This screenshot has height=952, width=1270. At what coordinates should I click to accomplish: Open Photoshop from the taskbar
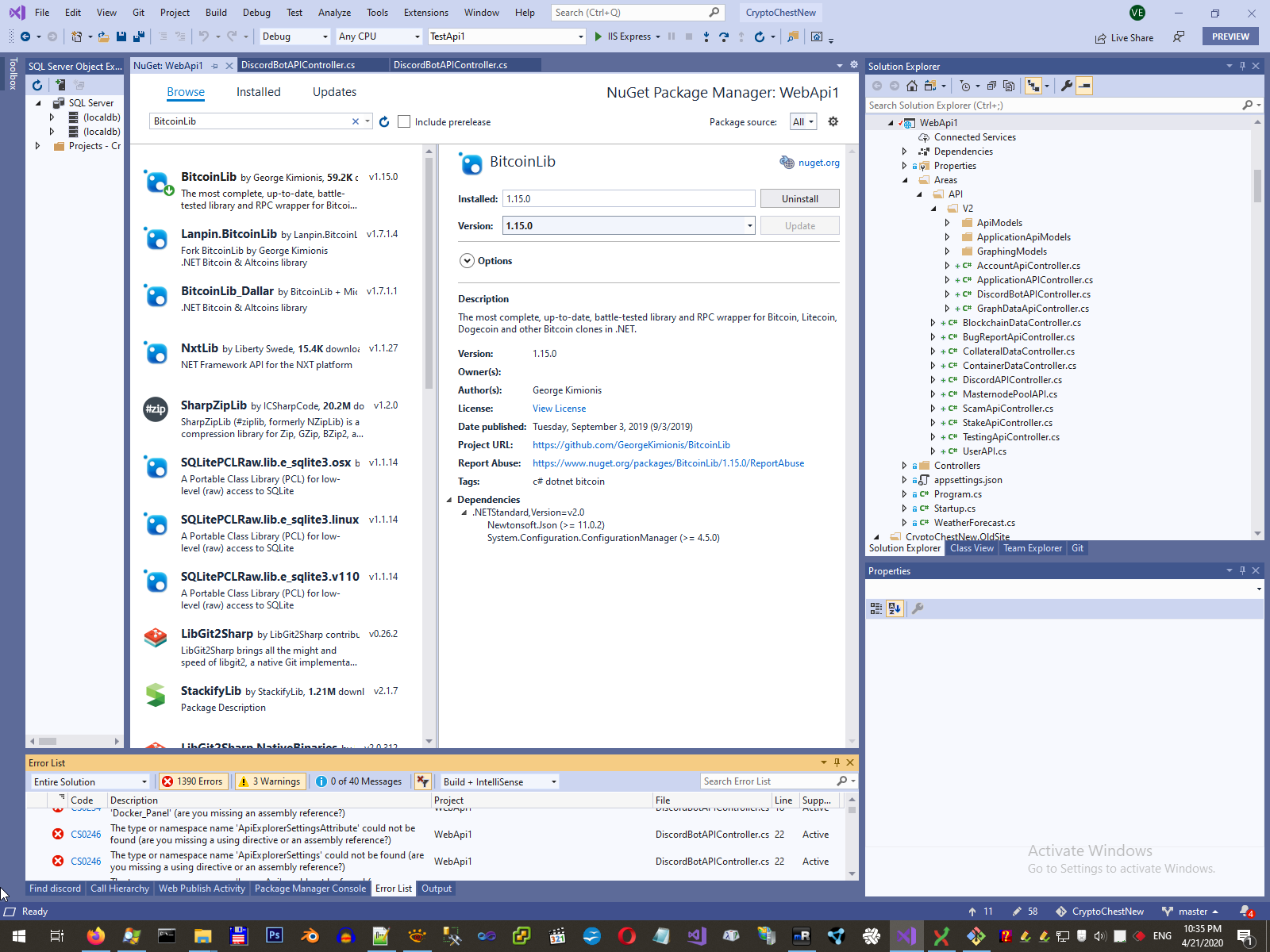[x=275, y=936]
